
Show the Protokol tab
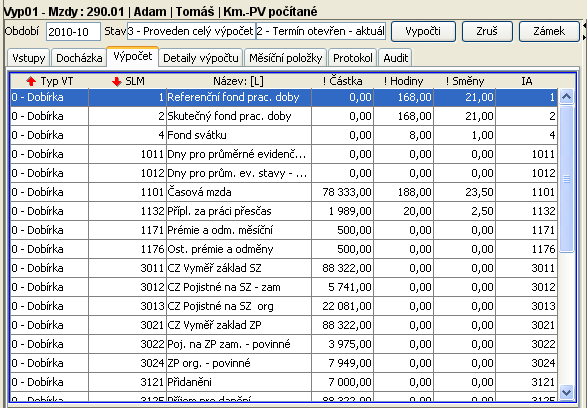click(353, 58)
